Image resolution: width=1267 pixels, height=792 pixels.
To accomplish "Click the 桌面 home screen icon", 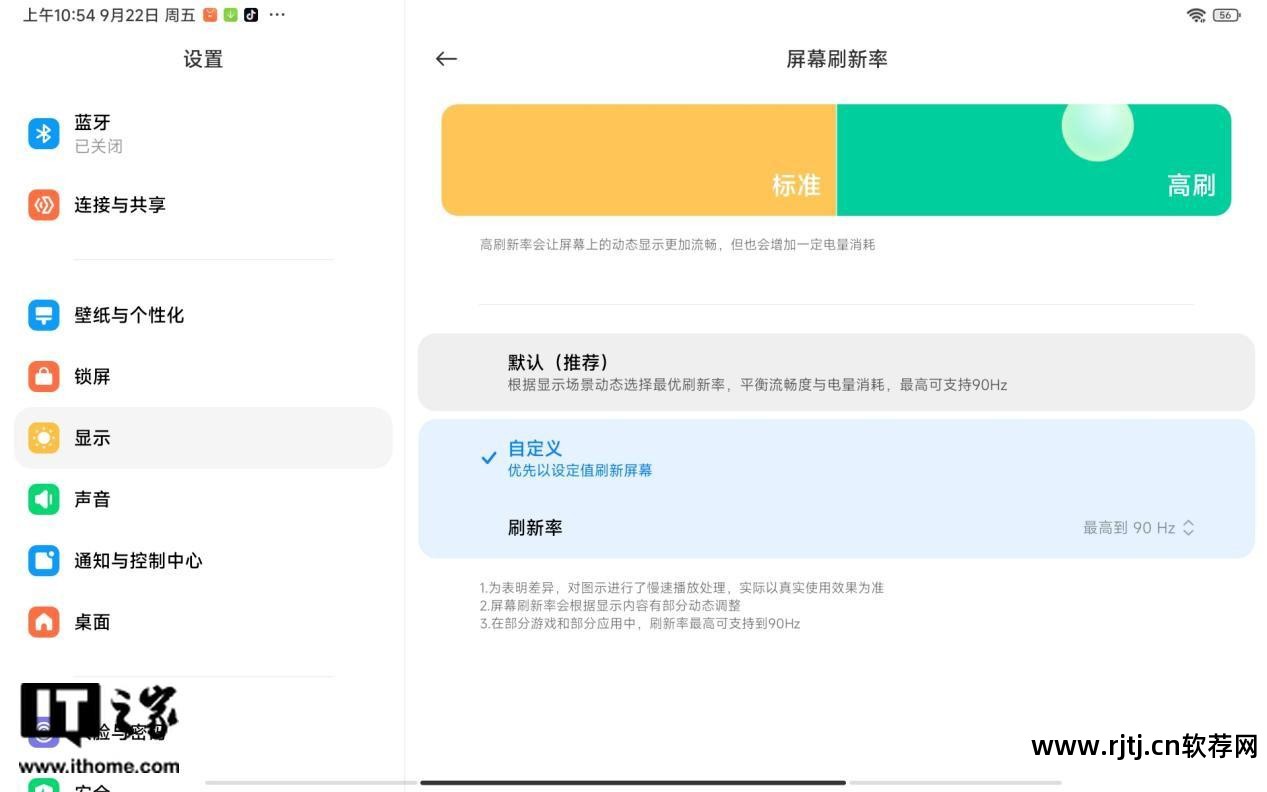I will point(43,622).
